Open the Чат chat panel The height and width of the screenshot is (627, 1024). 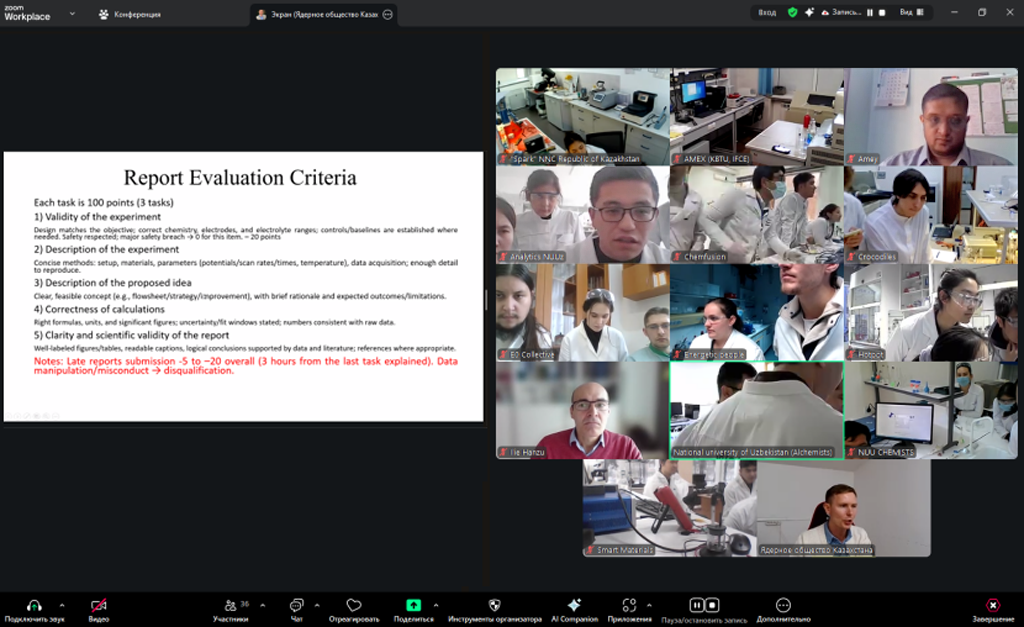296,606
